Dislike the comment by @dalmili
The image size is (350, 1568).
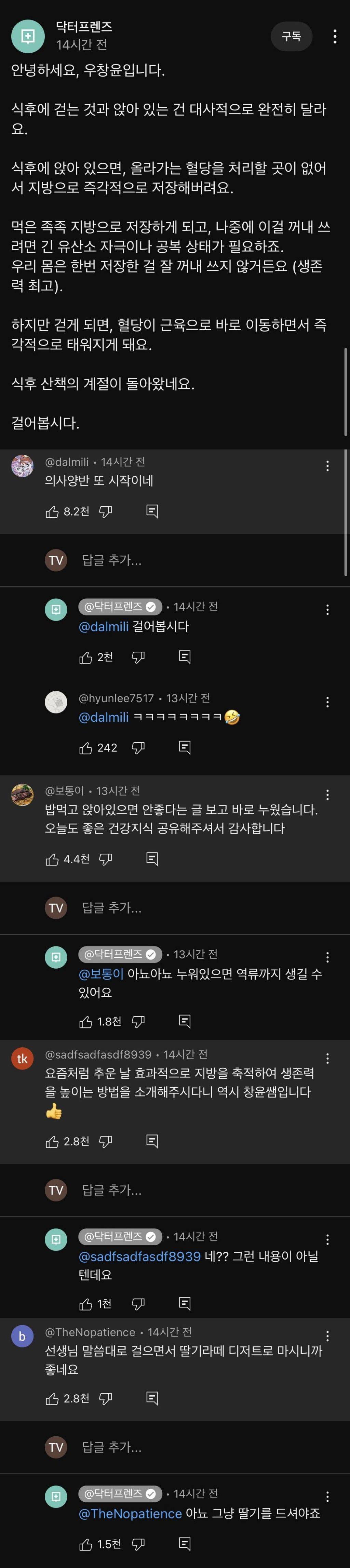pyautogui.click(x=106, y=512)
